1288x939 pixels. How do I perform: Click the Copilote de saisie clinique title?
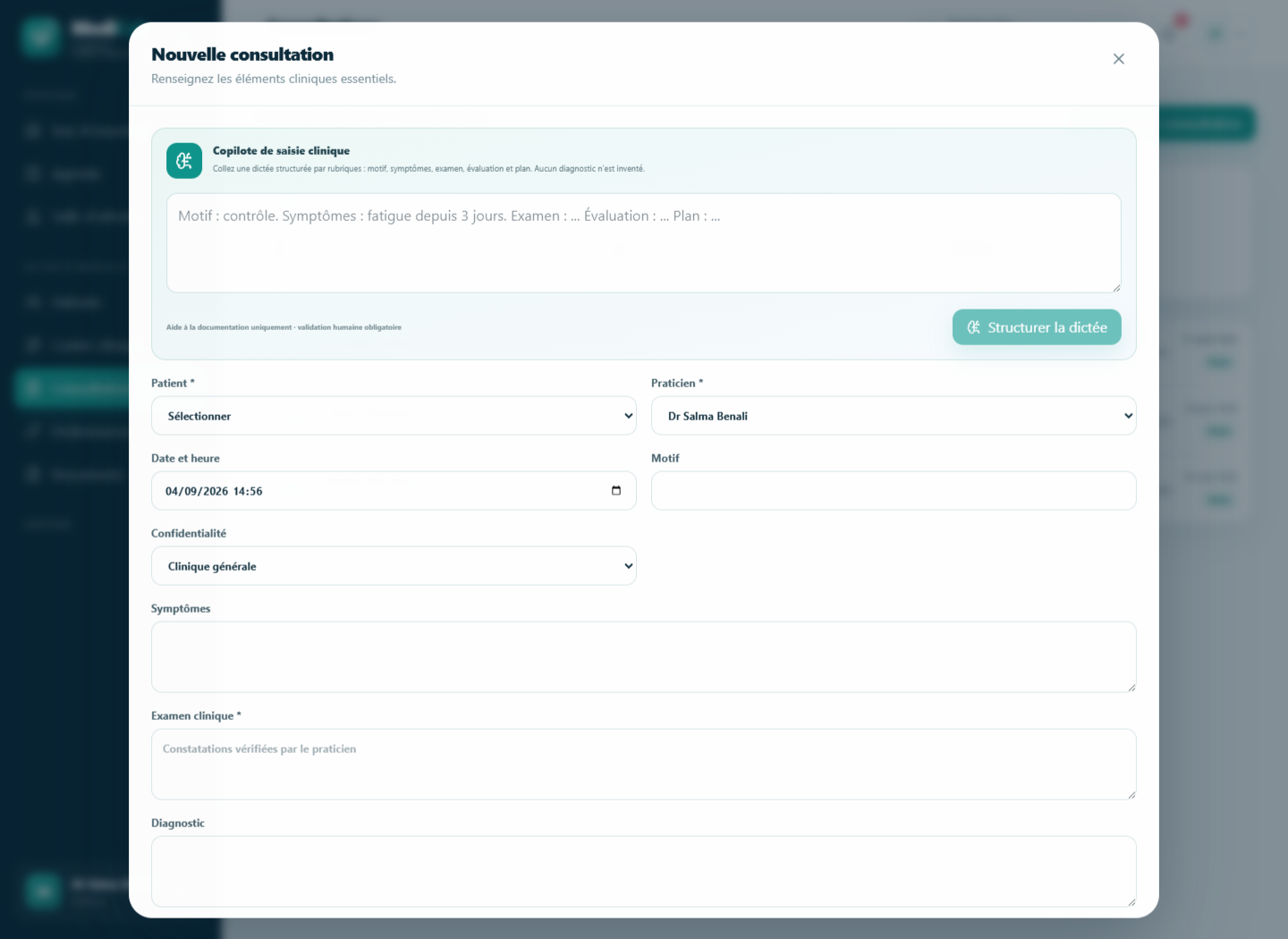click(281, 150)
